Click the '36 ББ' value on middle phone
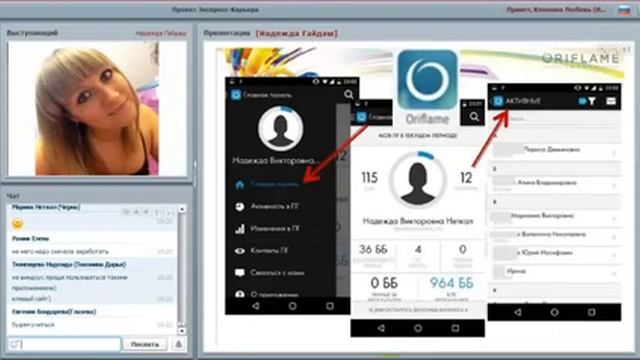 [373, 249]
